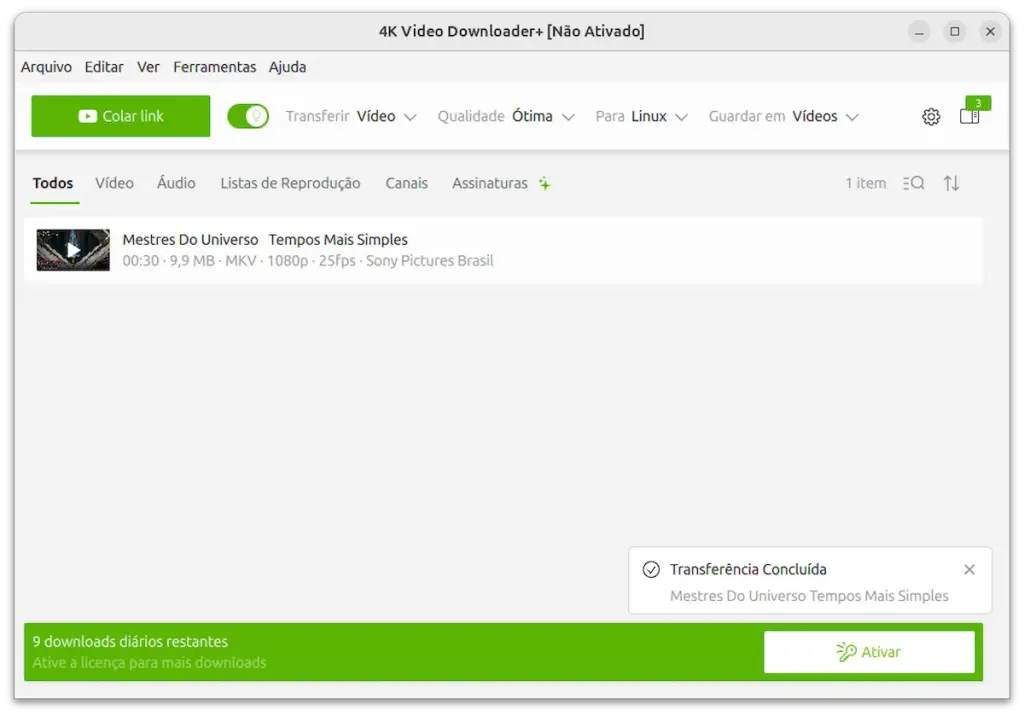Close the 4K Video Downloader+ window
The image size is (1024, 716).
pos(991,31)
